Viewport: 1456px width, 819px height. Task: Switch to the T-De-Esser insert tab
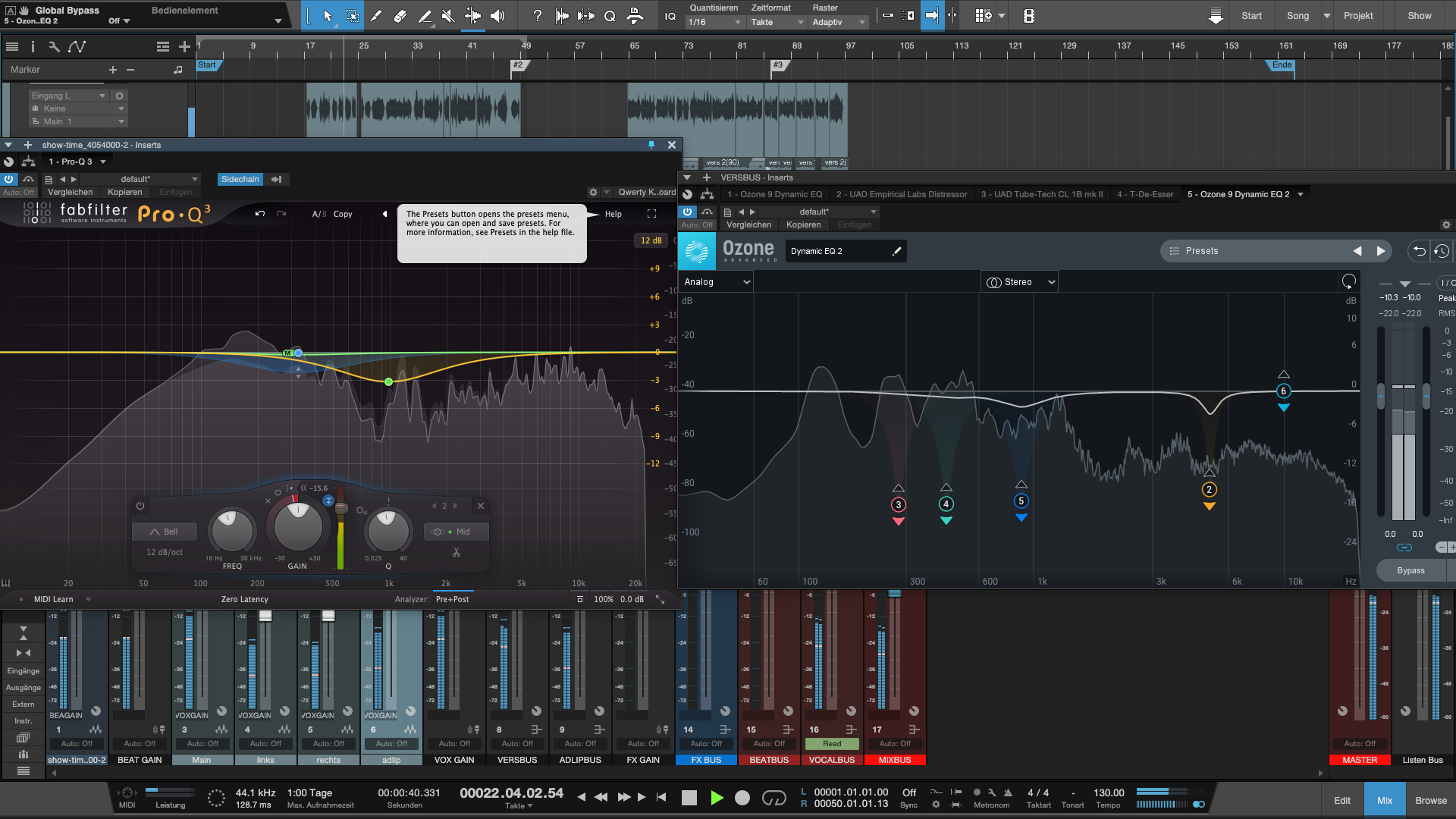pyautogui.click(x=1145, y=195)
